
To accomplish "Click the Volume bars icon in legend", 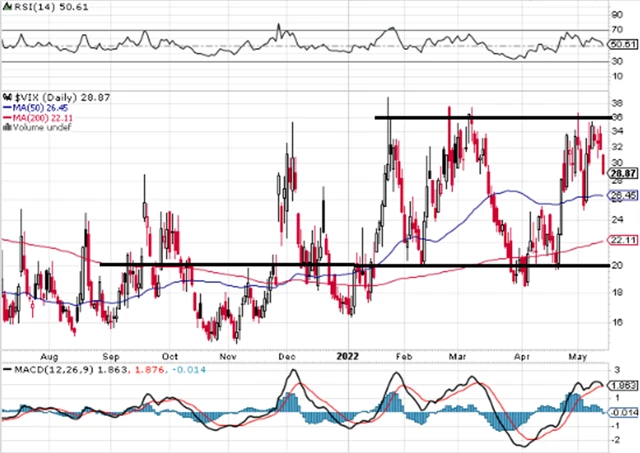I will tap(7, 128).
